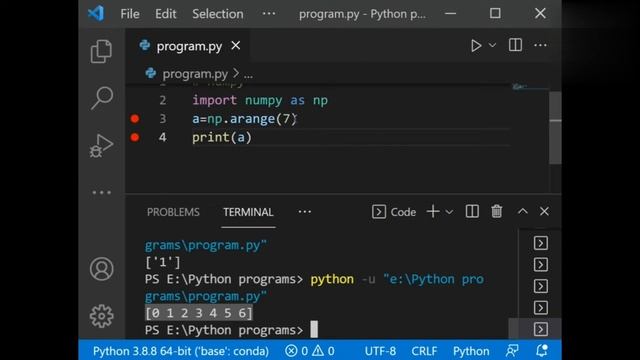Click on the a=np.arange(7) line
The image size is (640, 360).
point(244,119)
